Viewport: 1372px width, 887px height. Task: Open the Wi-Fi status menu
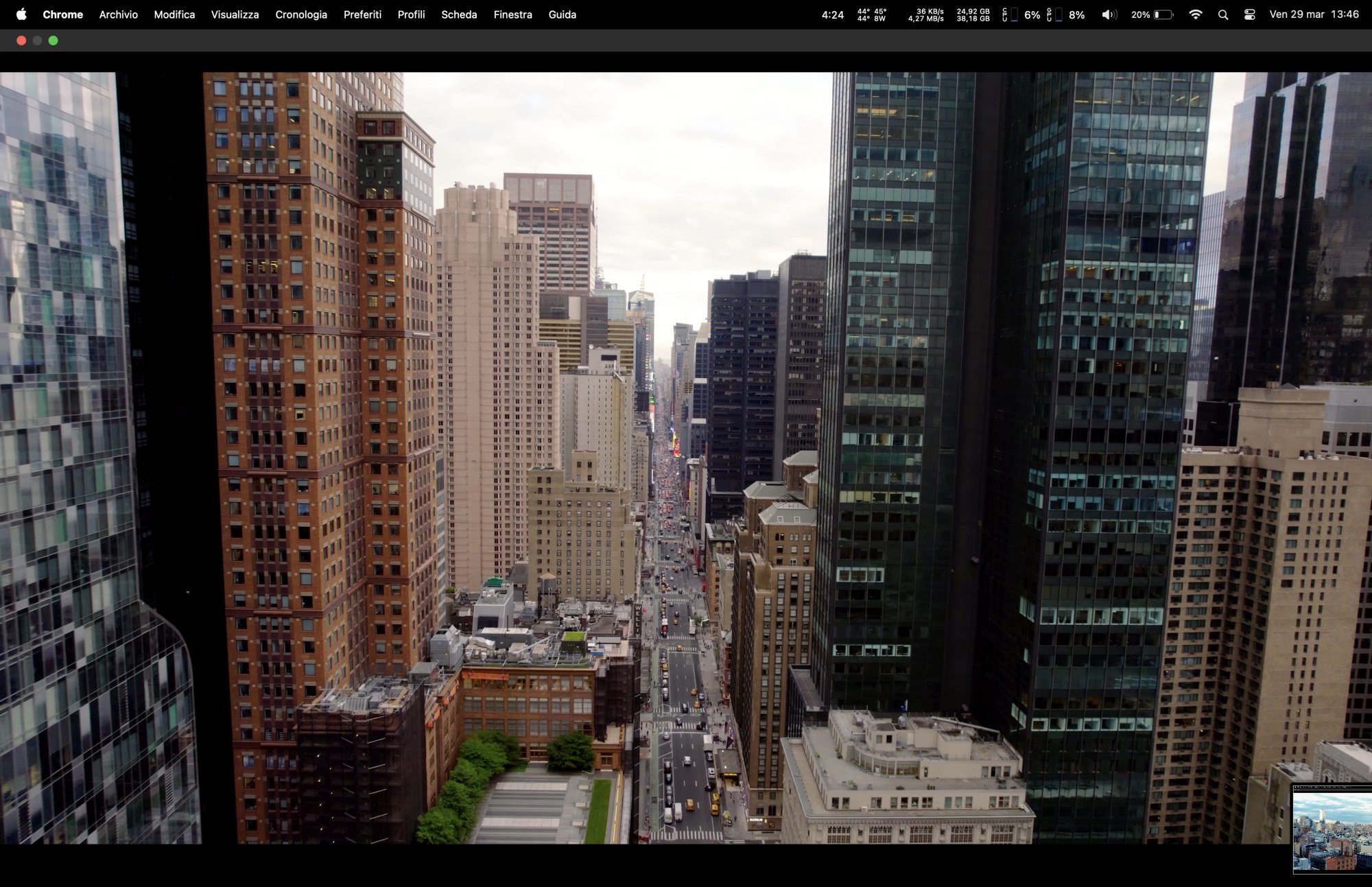click(1195, 14)
